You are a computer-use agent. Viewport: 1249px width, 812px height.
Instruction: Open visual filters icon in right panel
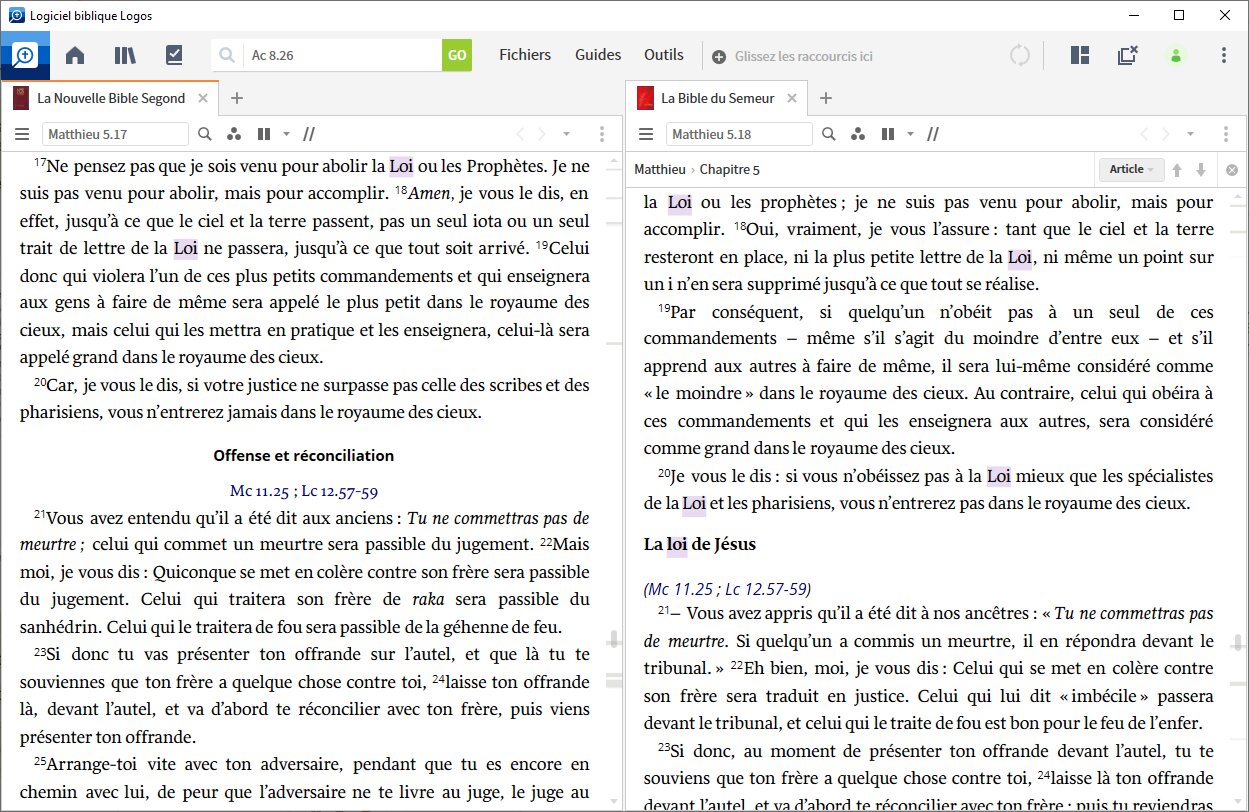(x=858, y=134)
